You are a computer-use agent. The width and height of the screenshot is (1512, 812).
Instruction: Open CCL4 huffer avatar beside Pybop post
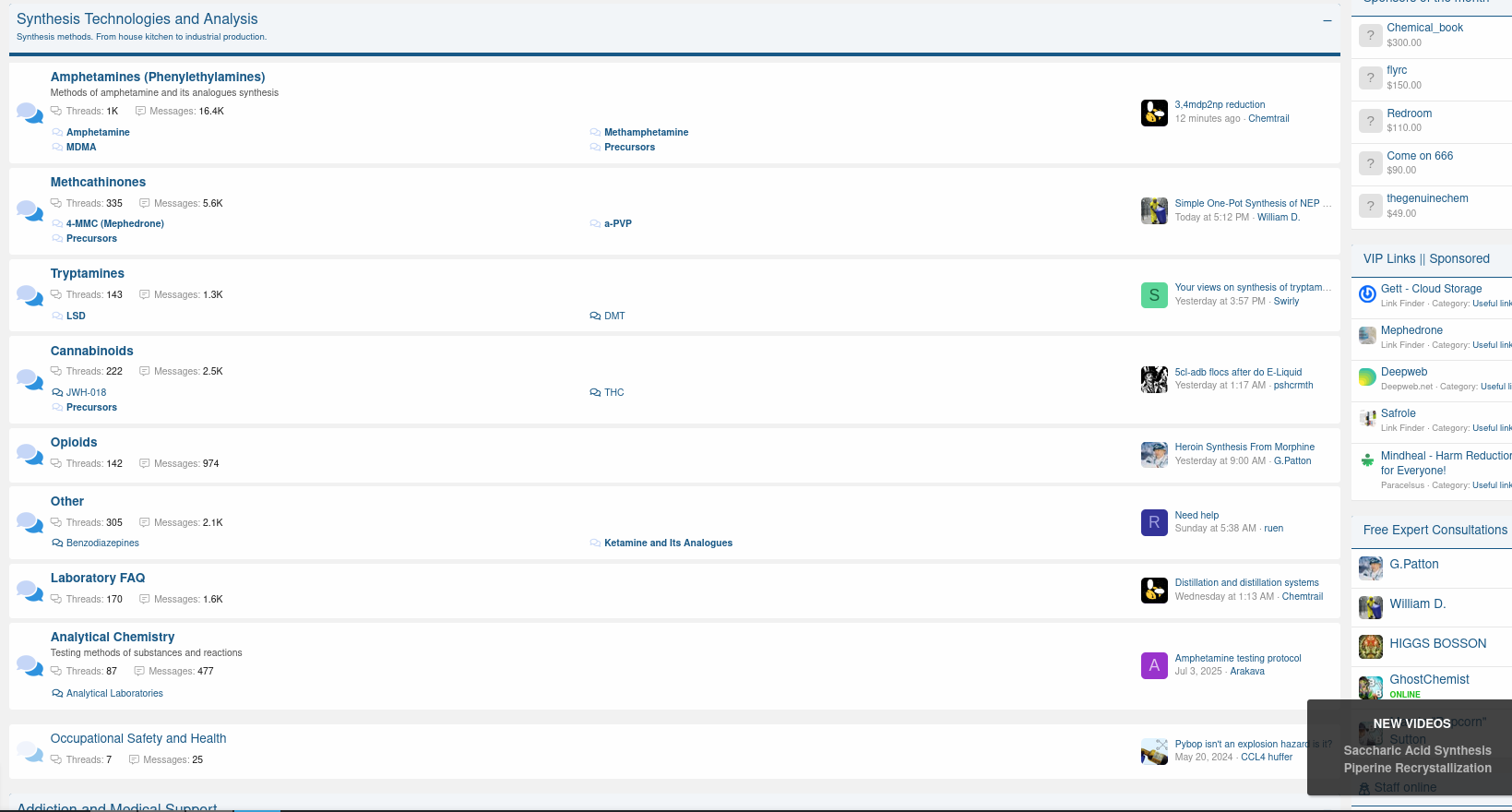point(1154,751)
